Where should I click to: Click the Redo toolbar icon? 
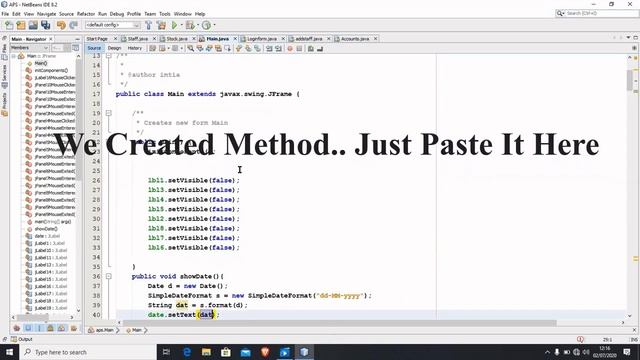tap(73, 25)
